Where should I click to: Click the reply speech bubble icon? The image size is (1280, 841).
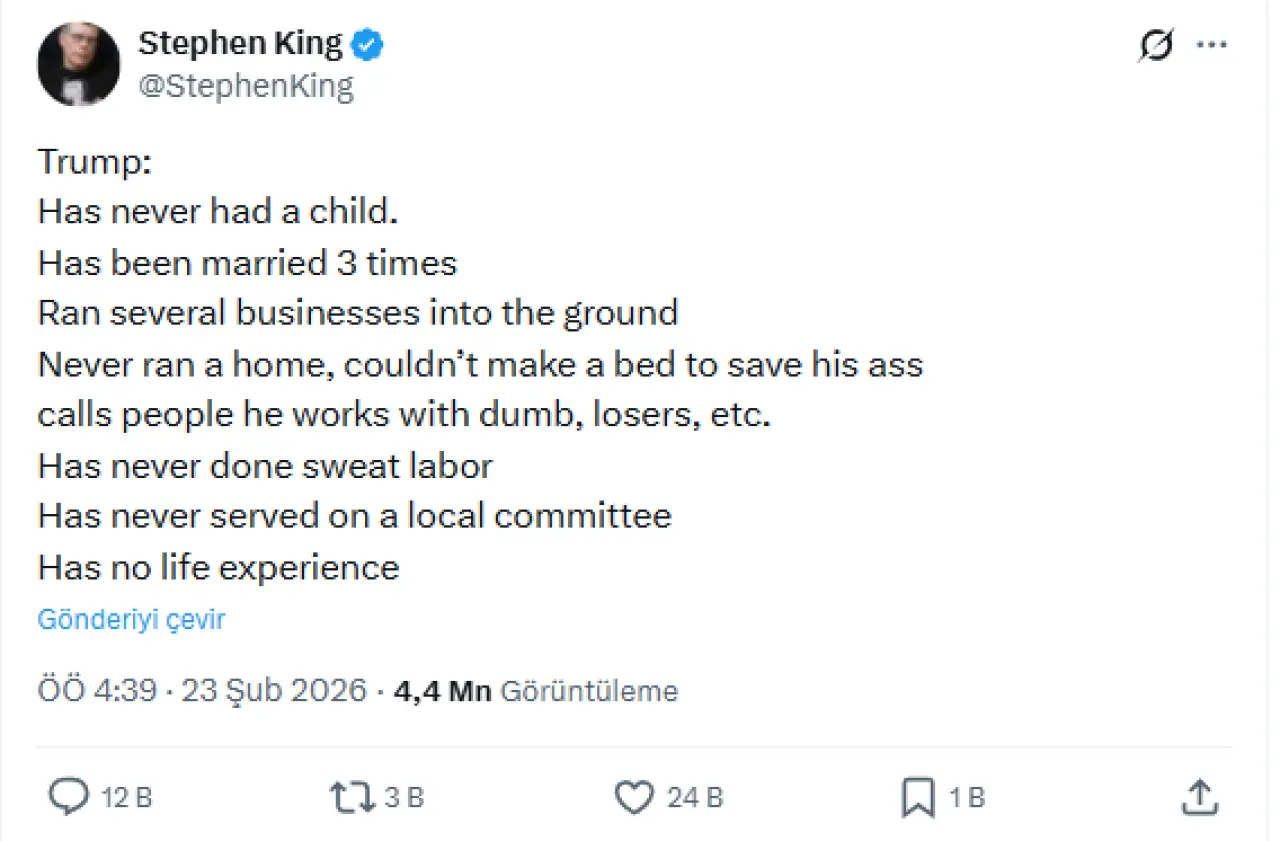click(x=69, y=797)
